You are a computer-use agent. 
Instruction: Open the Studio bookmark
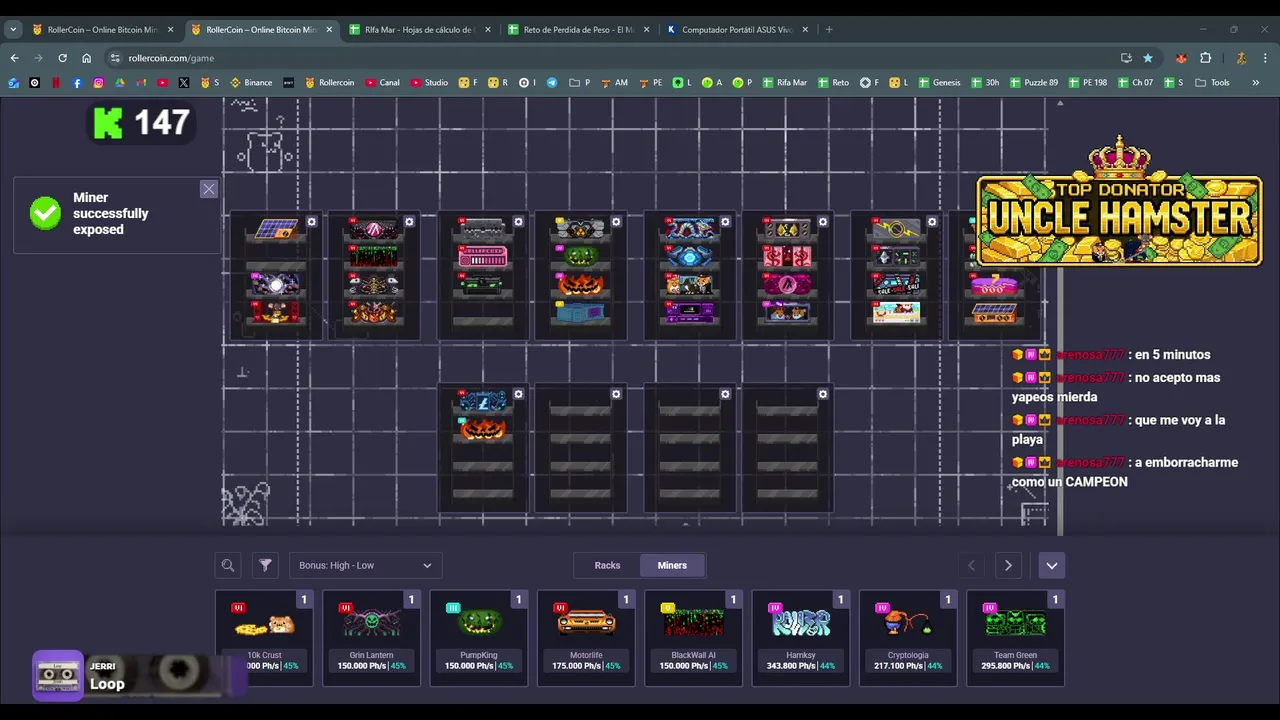429,82
